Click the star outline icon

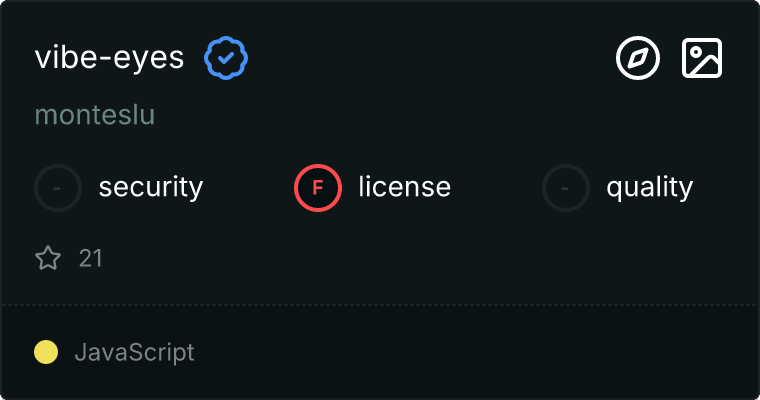point(48,259)
